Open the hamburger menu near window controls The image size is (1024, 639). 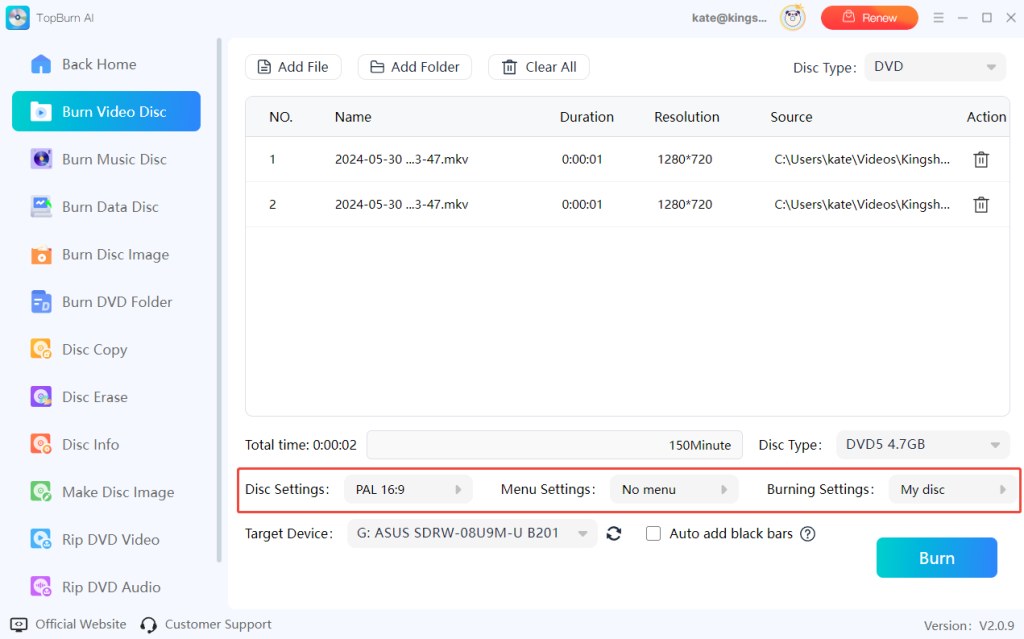pyautogui.click(x=938, y=17)
